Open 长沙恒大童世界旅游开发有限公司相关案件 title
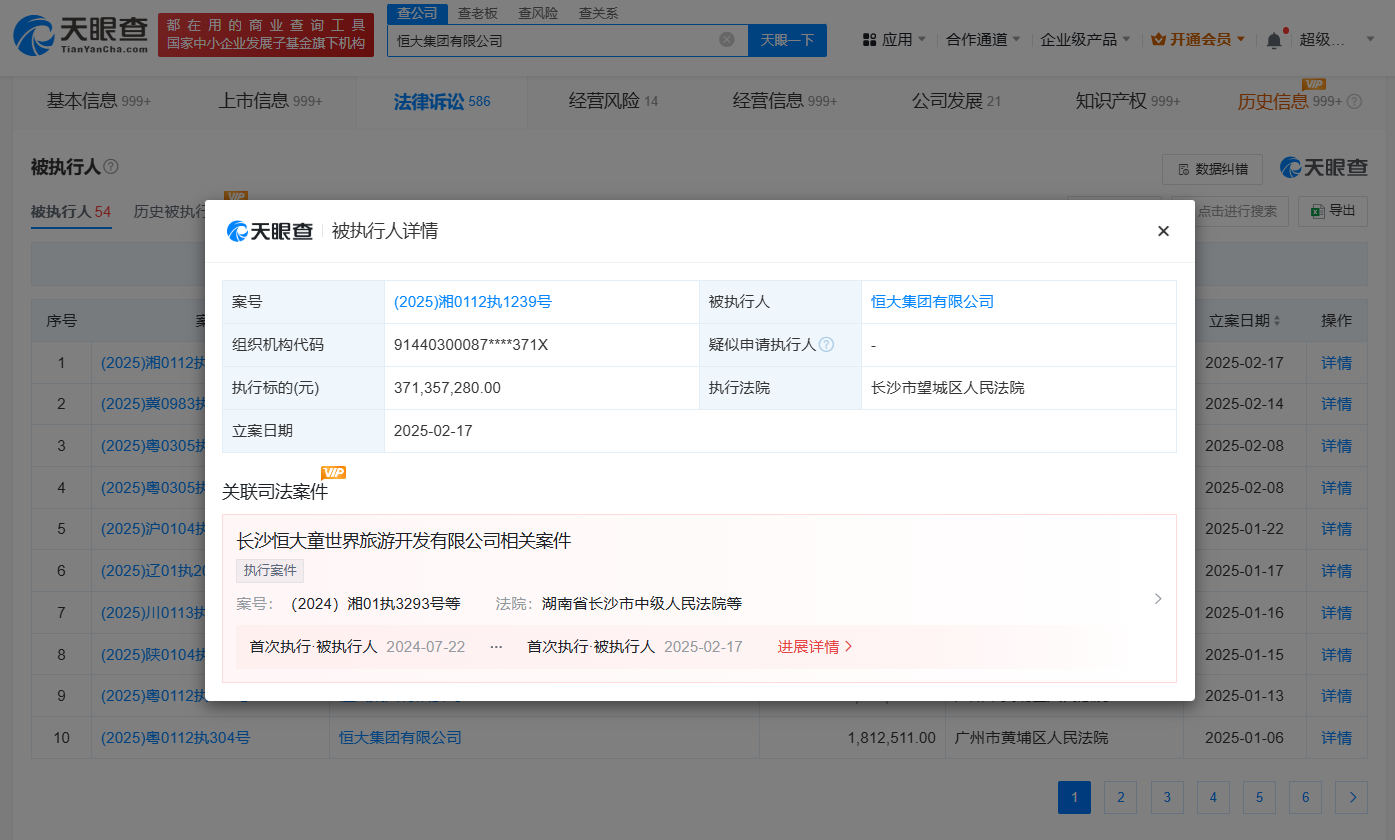The width and height of the screenshot is (1395, 840). (404, 541)
